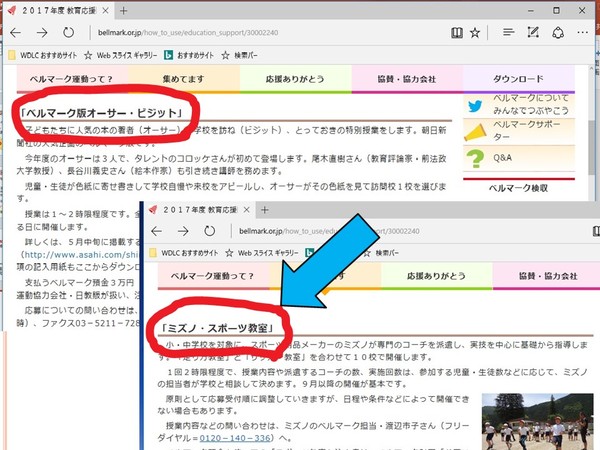The width and height of the screenshot is (600, 450).
Task: Open the ダウンロード menu item
Action: click(x=518, y=79)
